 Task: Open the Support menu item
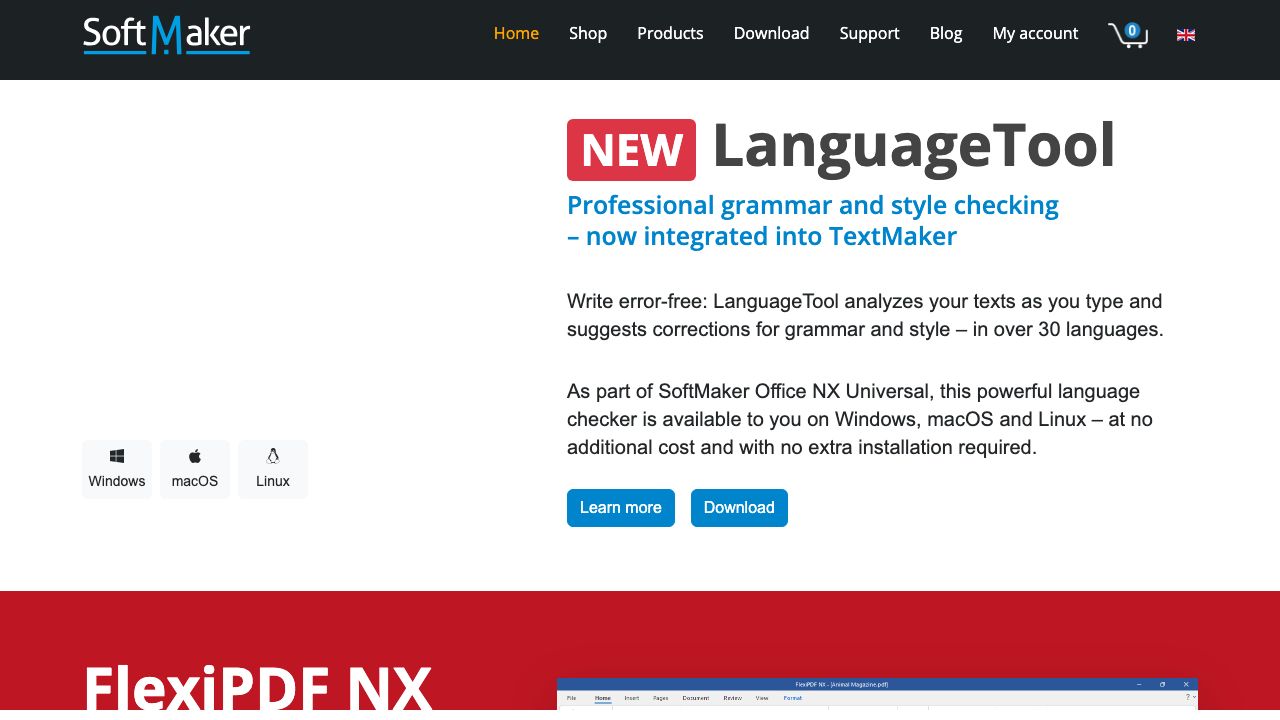pos(869,33)
